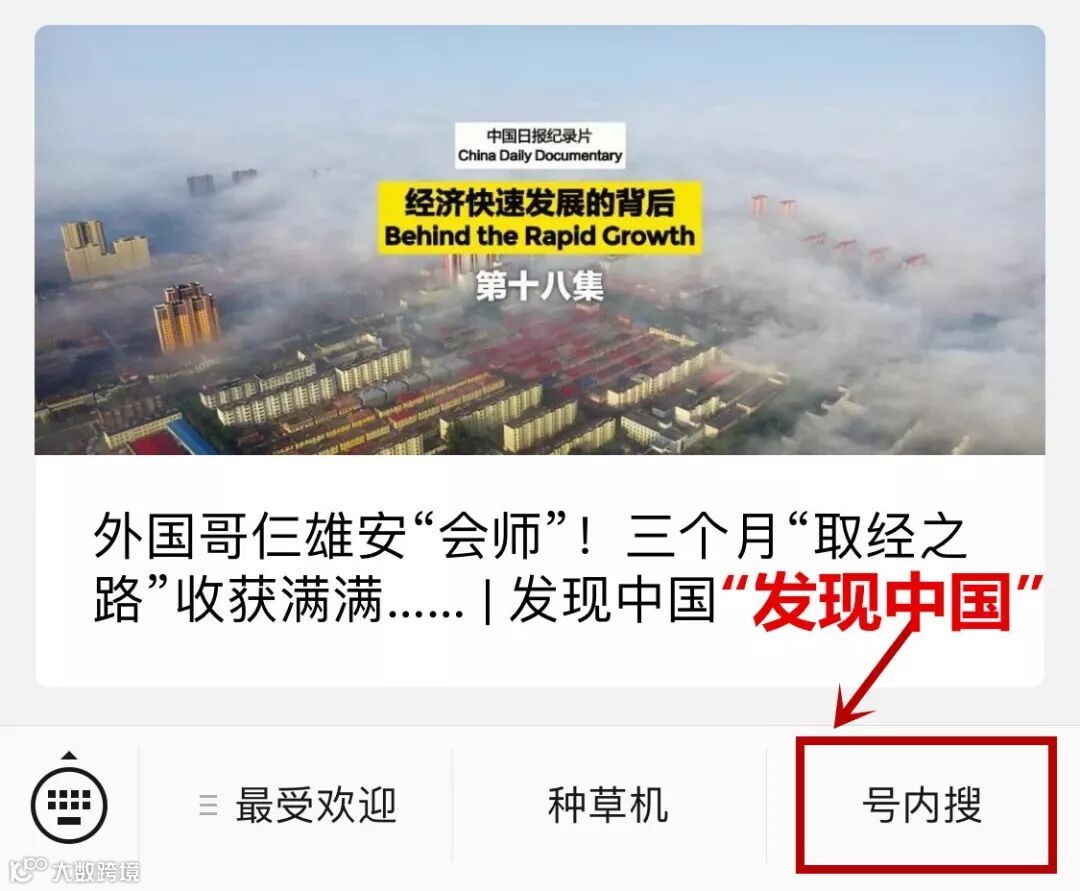Open the 种草机 menu item
The height and width of the screenshot is (891, 1080).
(x=608, y=805)
